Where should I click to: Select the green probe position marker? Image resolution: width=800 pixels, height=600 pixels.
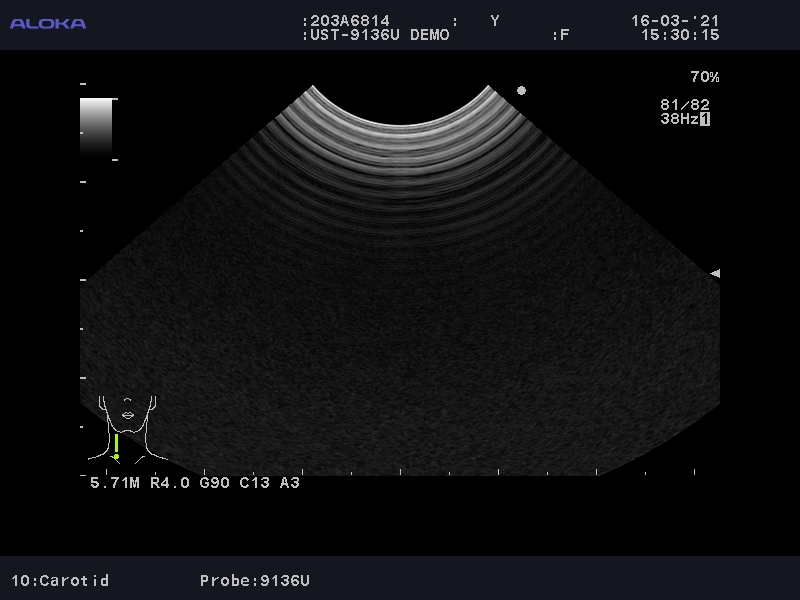(116, 446)
